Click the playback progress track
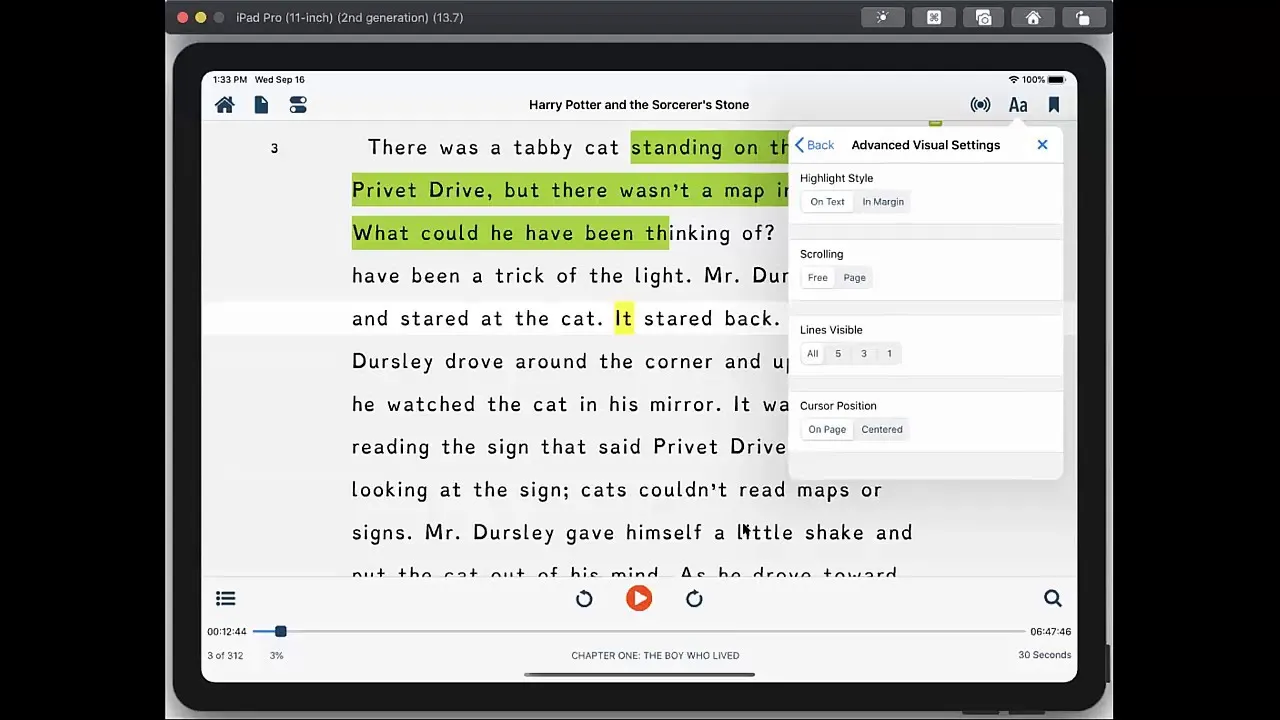Image resolution: width=1280 pixels, height=720 pixels. [x=640, y=632]
